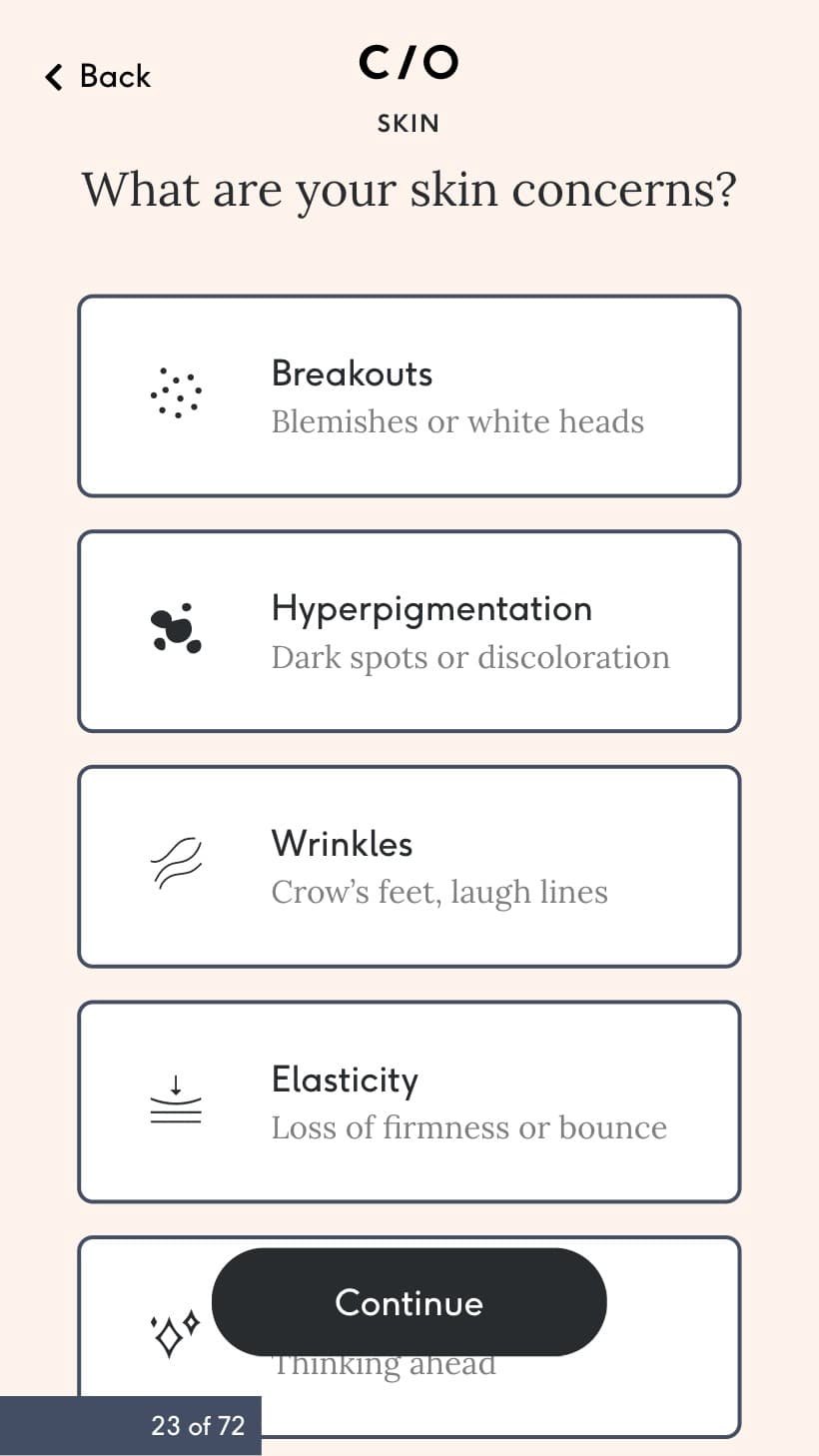Click the Breakouts dotted cluster icon
The height and width of the screenshot is (1456, 819).
tap(176, 393)
